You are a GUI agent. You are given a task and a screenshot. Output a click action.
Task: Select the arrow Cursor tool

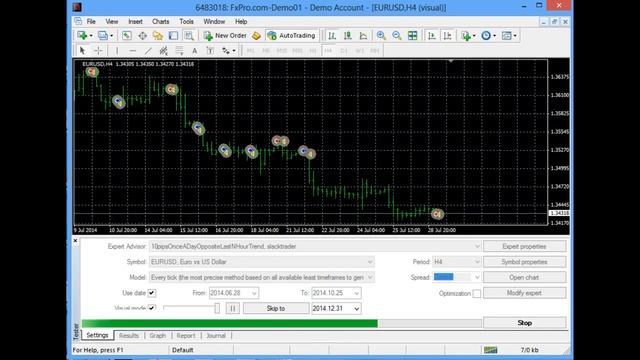(x=82, y=51)
